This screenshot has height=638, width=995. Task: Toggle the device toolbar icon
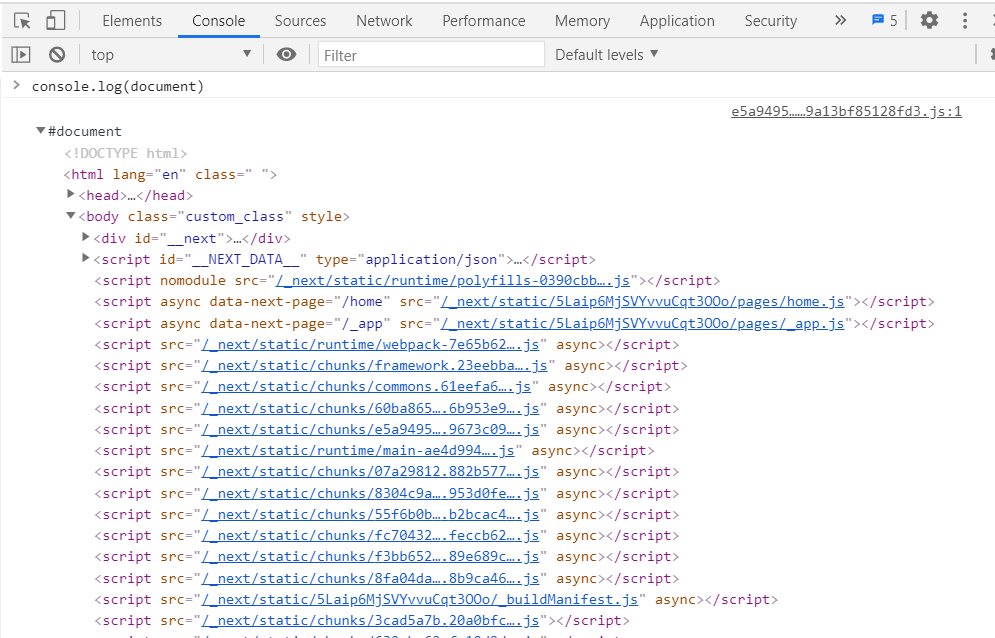click(x=56, y=20)
